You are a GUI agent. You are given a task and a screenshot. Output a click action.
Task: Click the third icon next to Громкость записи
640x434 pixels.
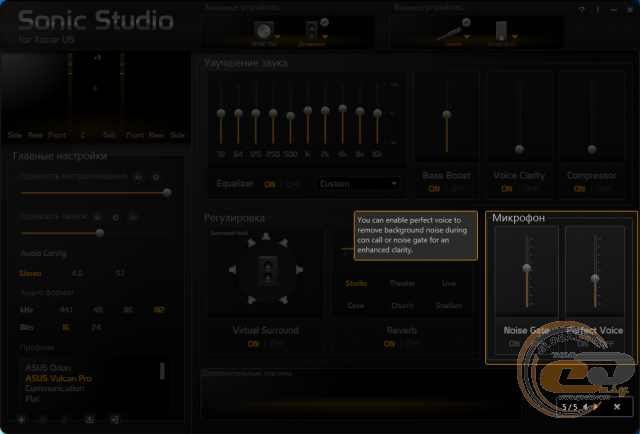point(133,217)
